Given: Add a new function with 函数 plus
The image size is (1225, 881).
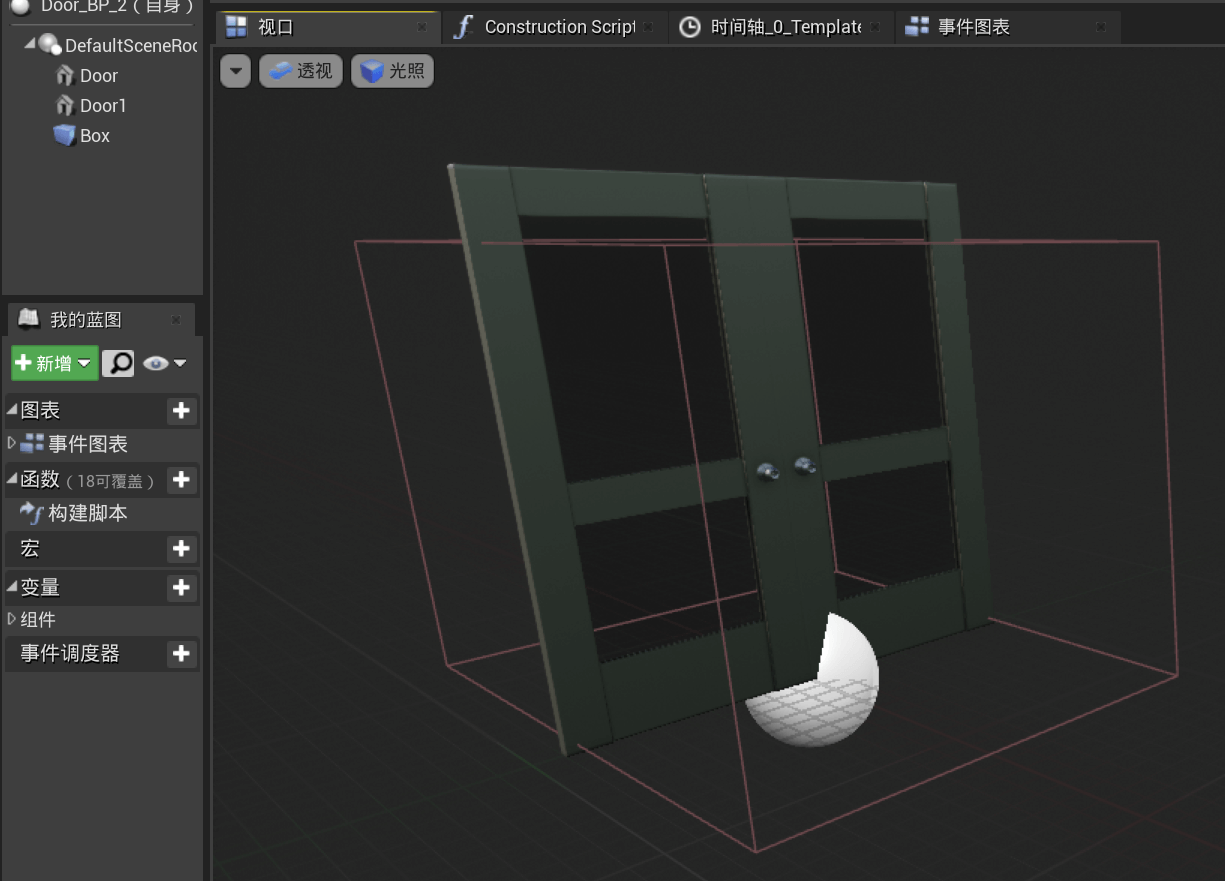Looking at the screenshot, I should [x=181, y=480].
